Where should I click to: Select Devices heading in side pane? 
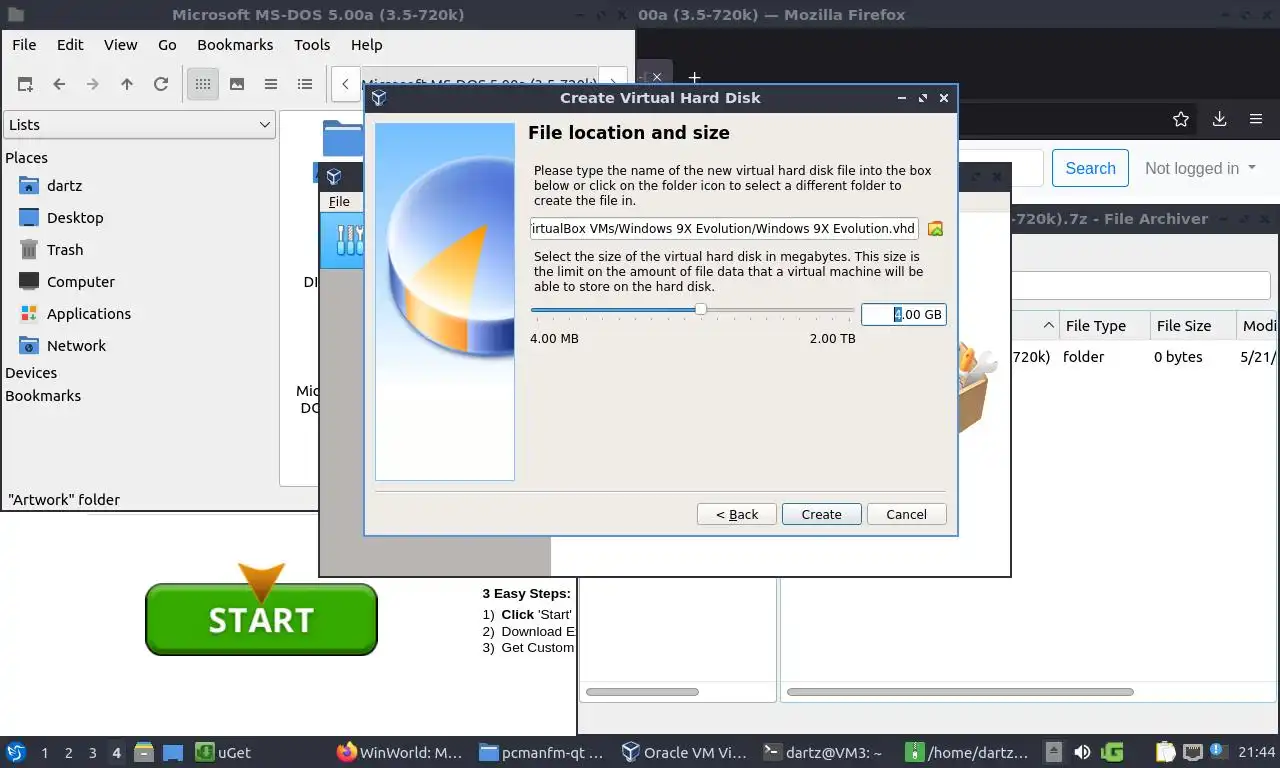(31, 373)
